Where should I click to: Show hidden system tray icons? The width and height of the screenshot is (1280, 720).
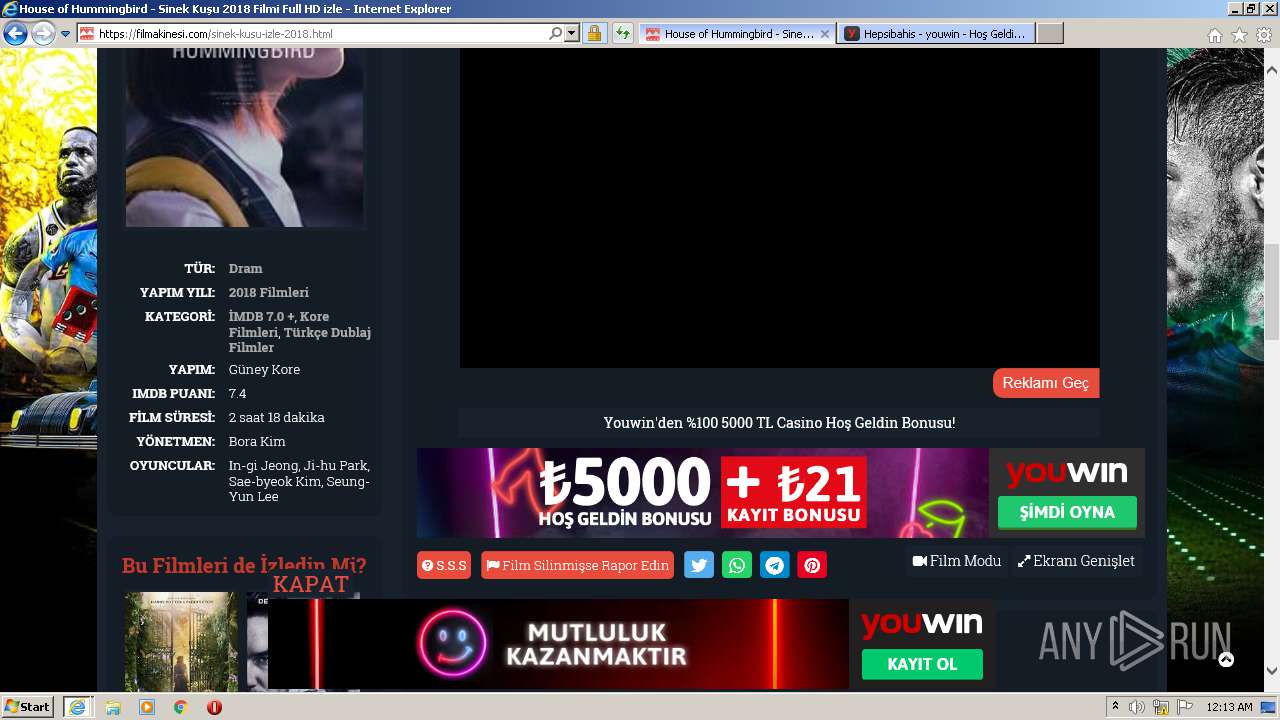(1116, 706)
